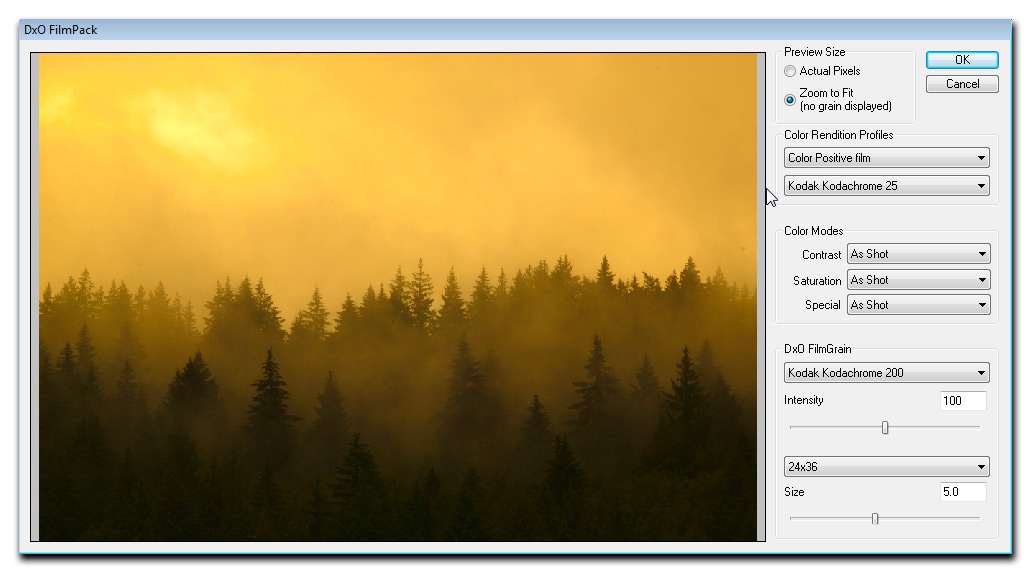The width and height of the screenshot is (1031, 573).
Task: Select the Actual Pixels radio button
Action: (x=790, y=71)
